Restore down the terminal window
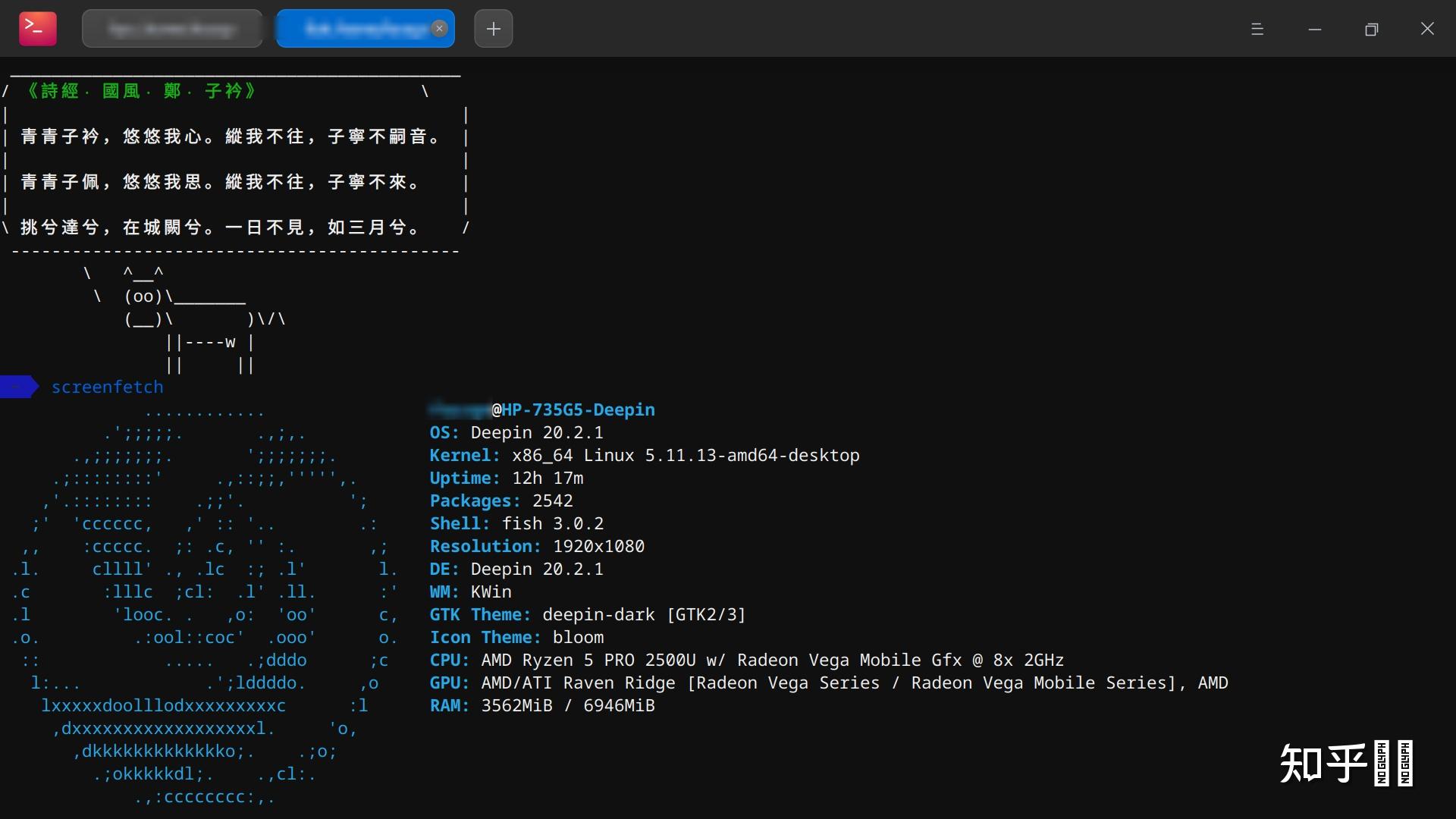 click(x=1371, y=29)
